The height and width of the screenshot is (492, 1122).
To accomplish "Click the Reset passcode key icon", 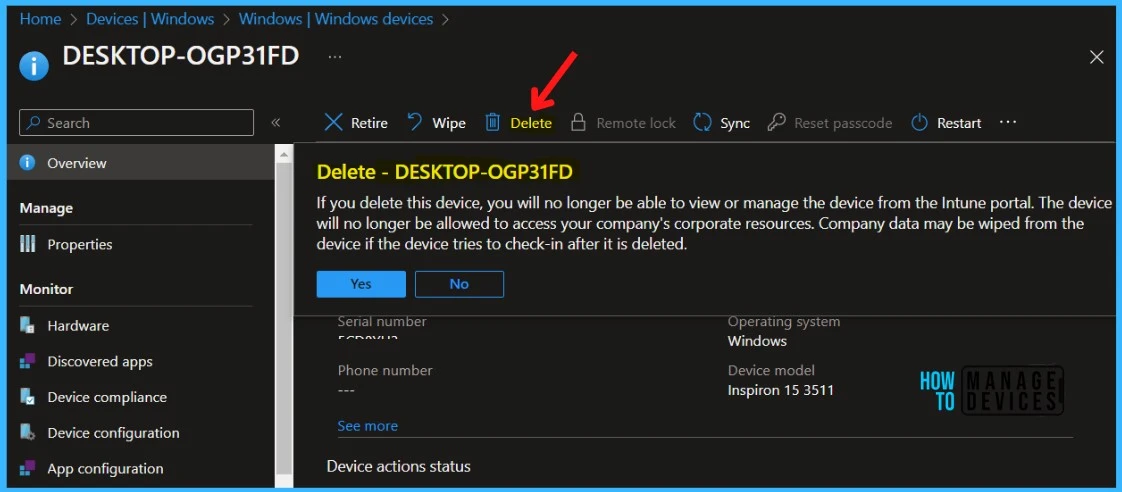I will (776, 123).
